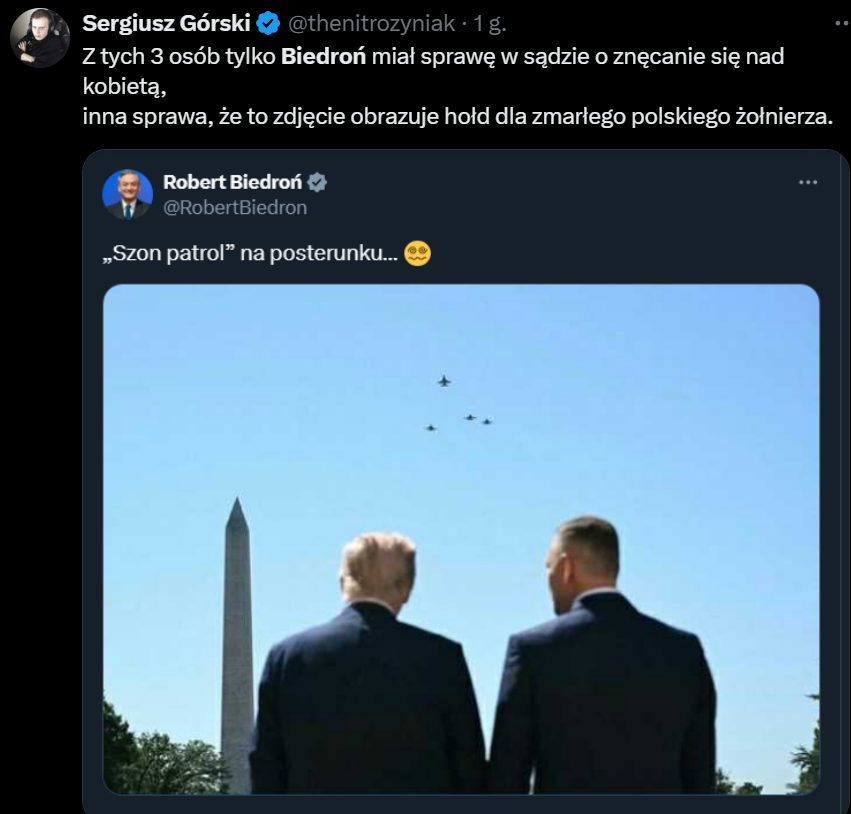
Task: Click the dark-haired man in the photo
Action: 600,670
